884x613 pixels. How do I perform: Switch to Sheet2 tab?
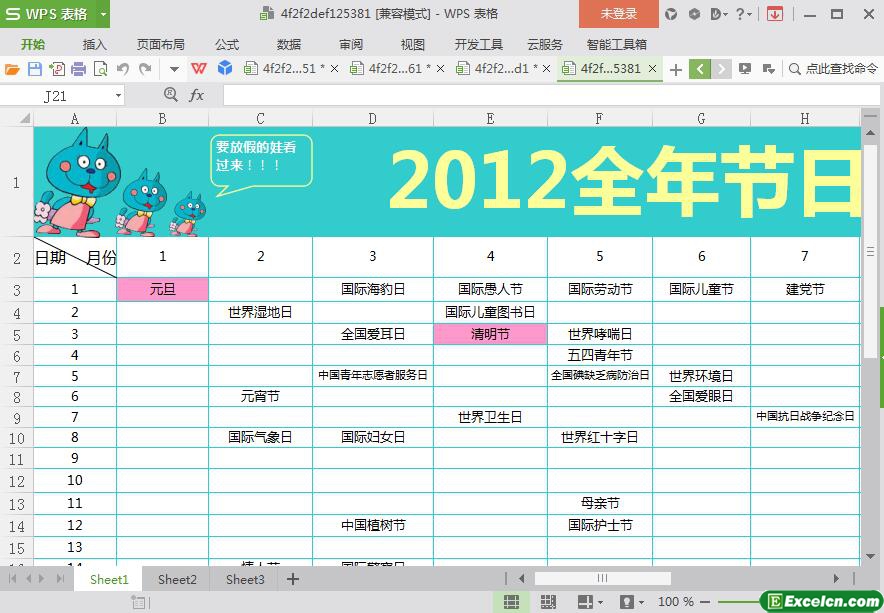click(177, 579)
